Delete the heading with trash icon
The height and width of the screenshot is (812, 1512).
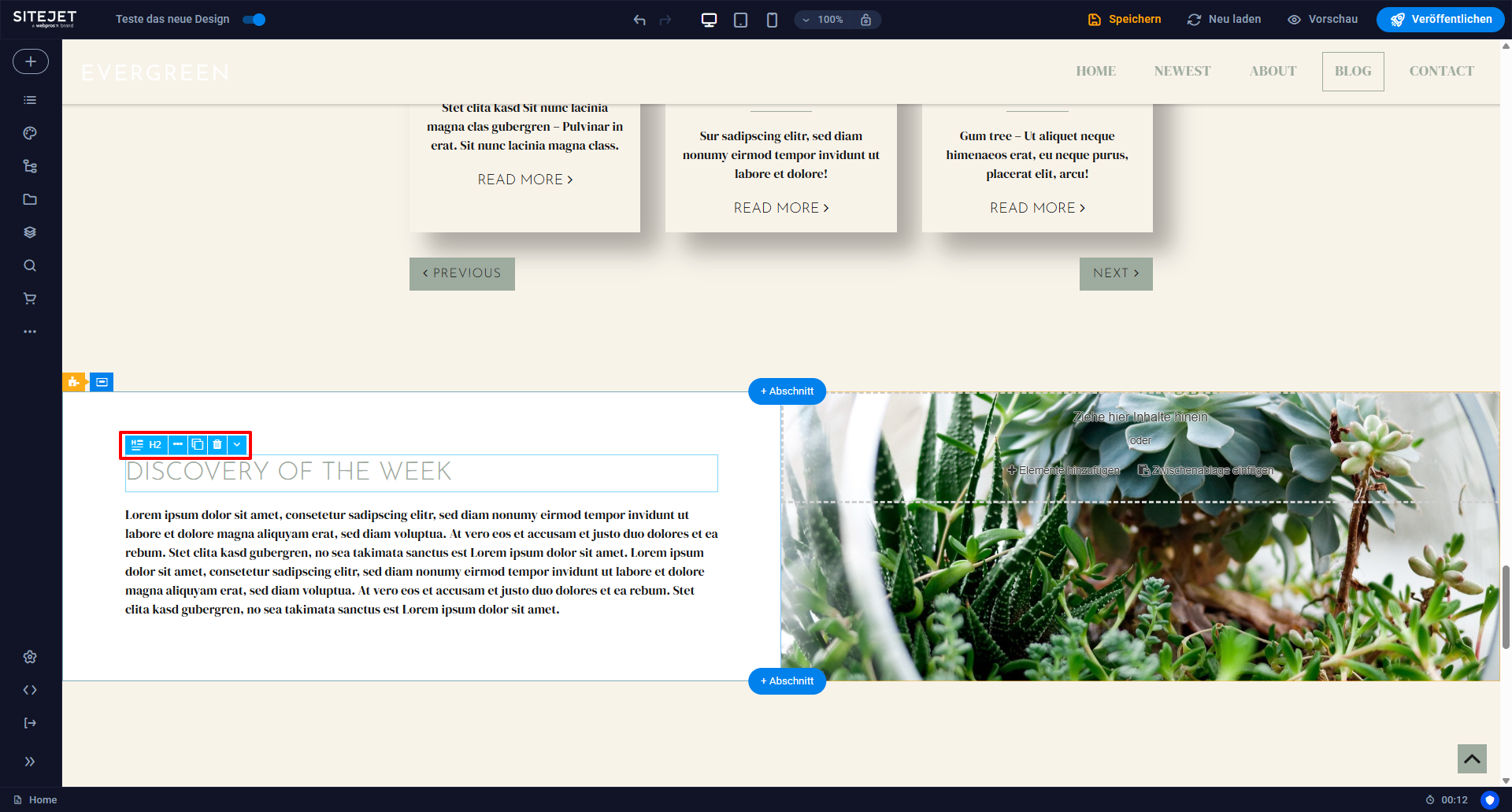[x=217, y=445]
